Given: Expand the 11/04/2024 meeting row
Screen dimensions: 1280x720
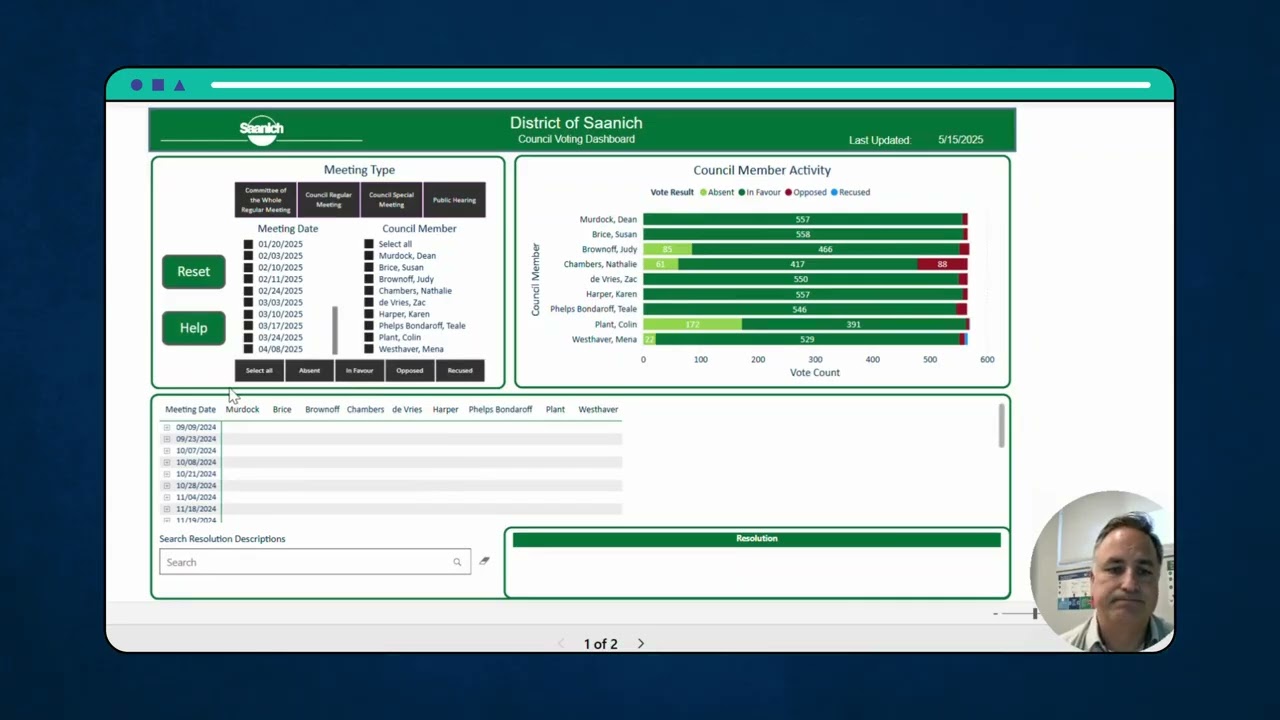Looking at the screenshot, I should click(167, 497).
